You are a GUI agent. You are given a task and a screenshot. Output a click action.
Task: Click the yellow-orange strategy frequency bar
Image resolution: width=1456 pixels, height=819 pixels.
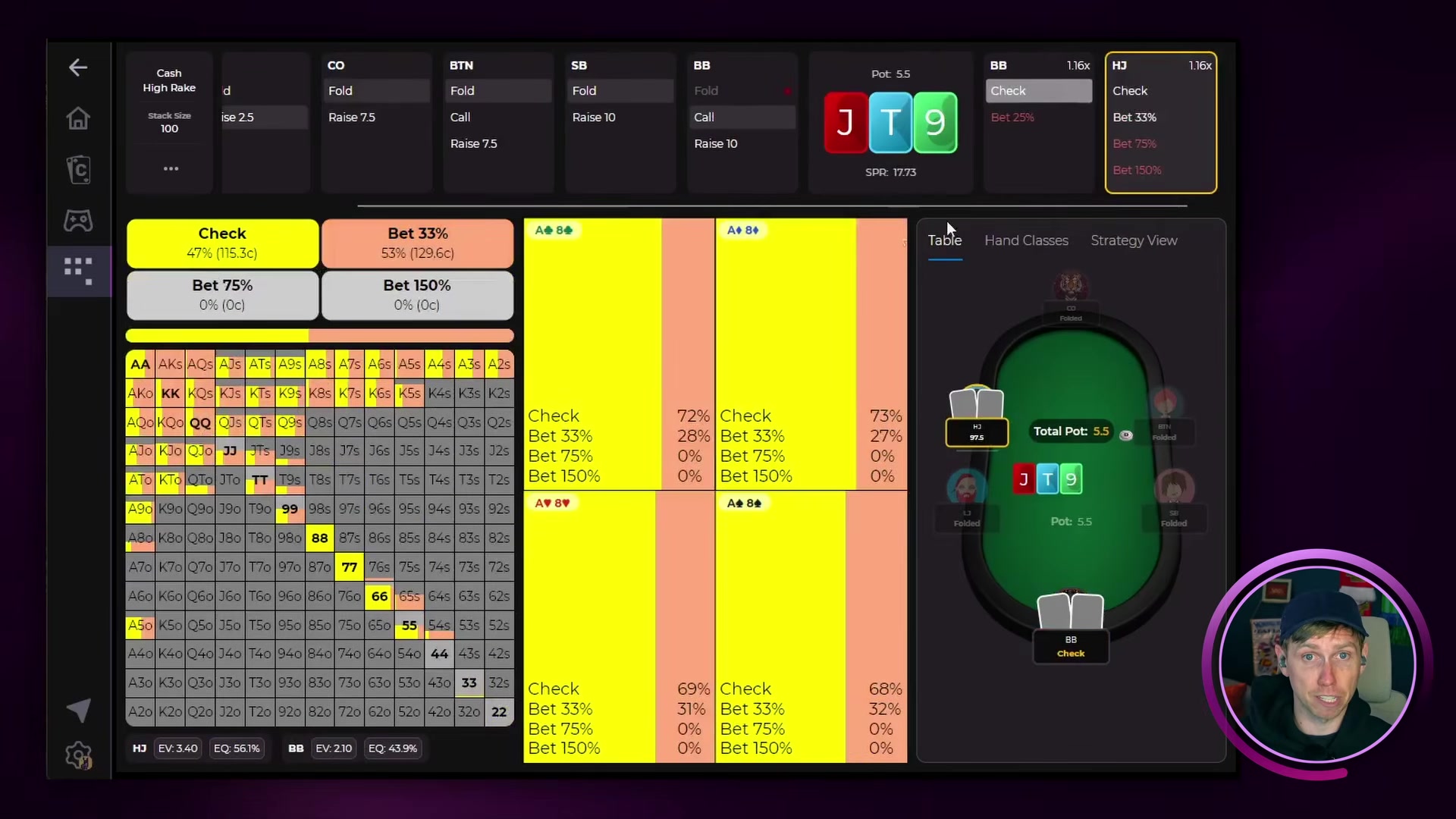319,335
